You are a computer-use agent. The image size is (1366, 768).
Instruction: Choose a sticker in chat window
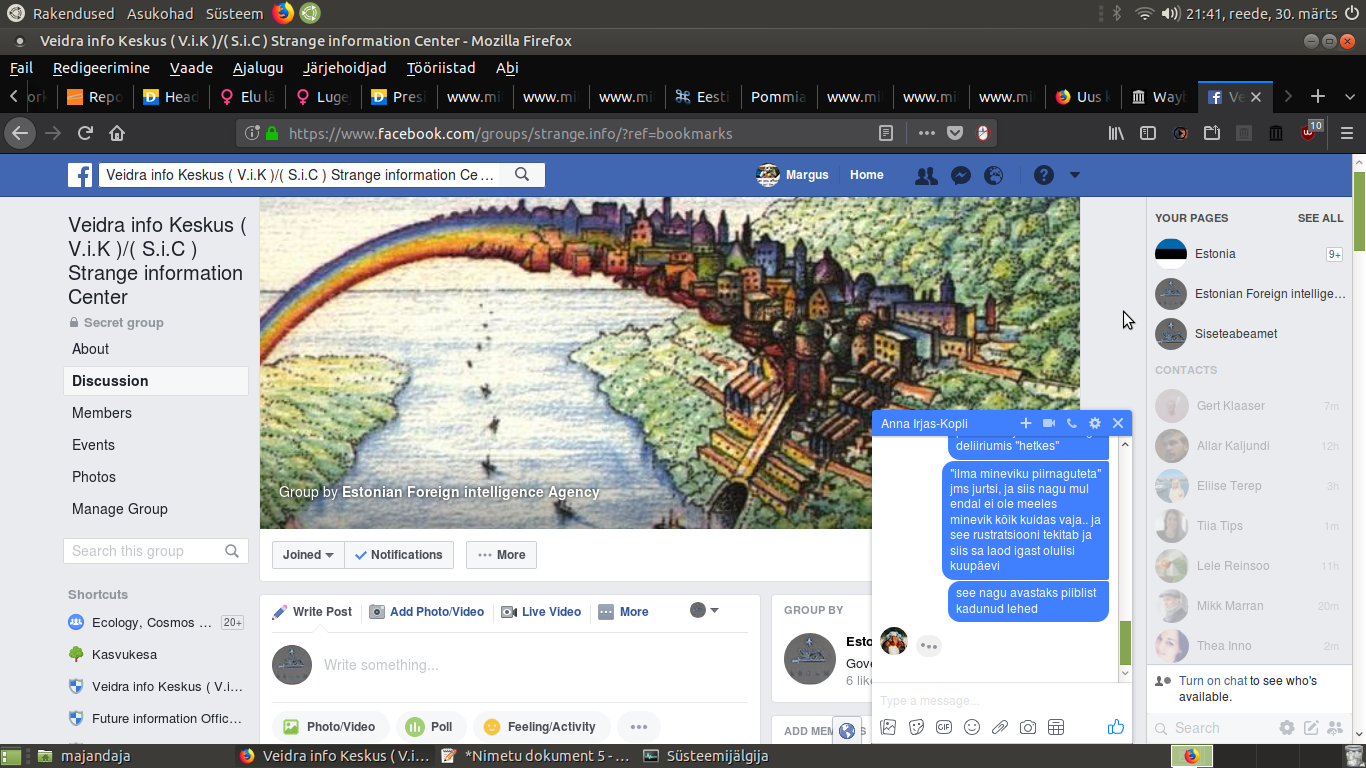[x=916, y=728]
